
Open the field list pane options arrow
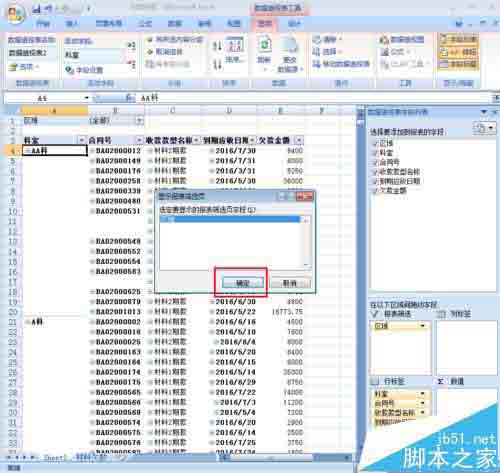(484, 112)
